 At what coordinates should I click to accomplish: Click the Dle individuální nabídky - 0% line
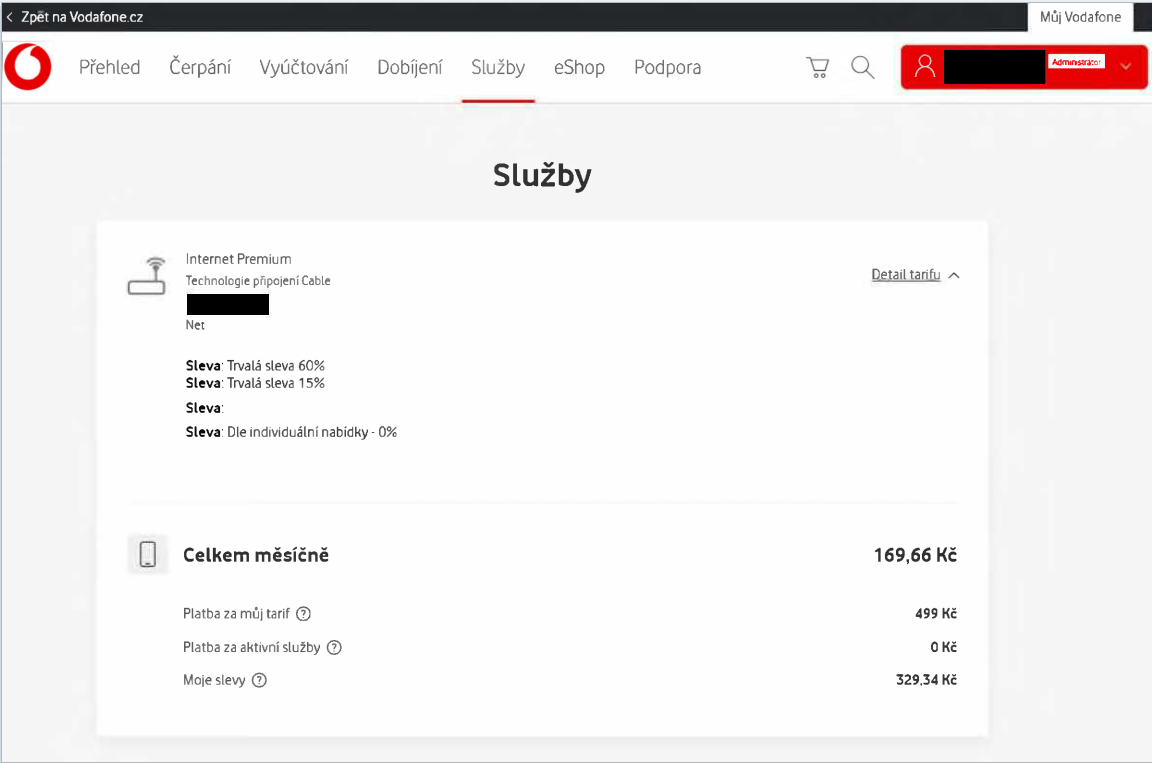291,432
